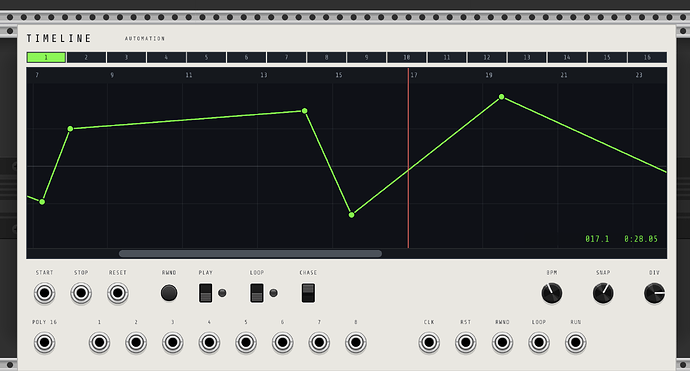Click the POLY 16 output jack
The image size is (690, 371).
pos(44,342)
